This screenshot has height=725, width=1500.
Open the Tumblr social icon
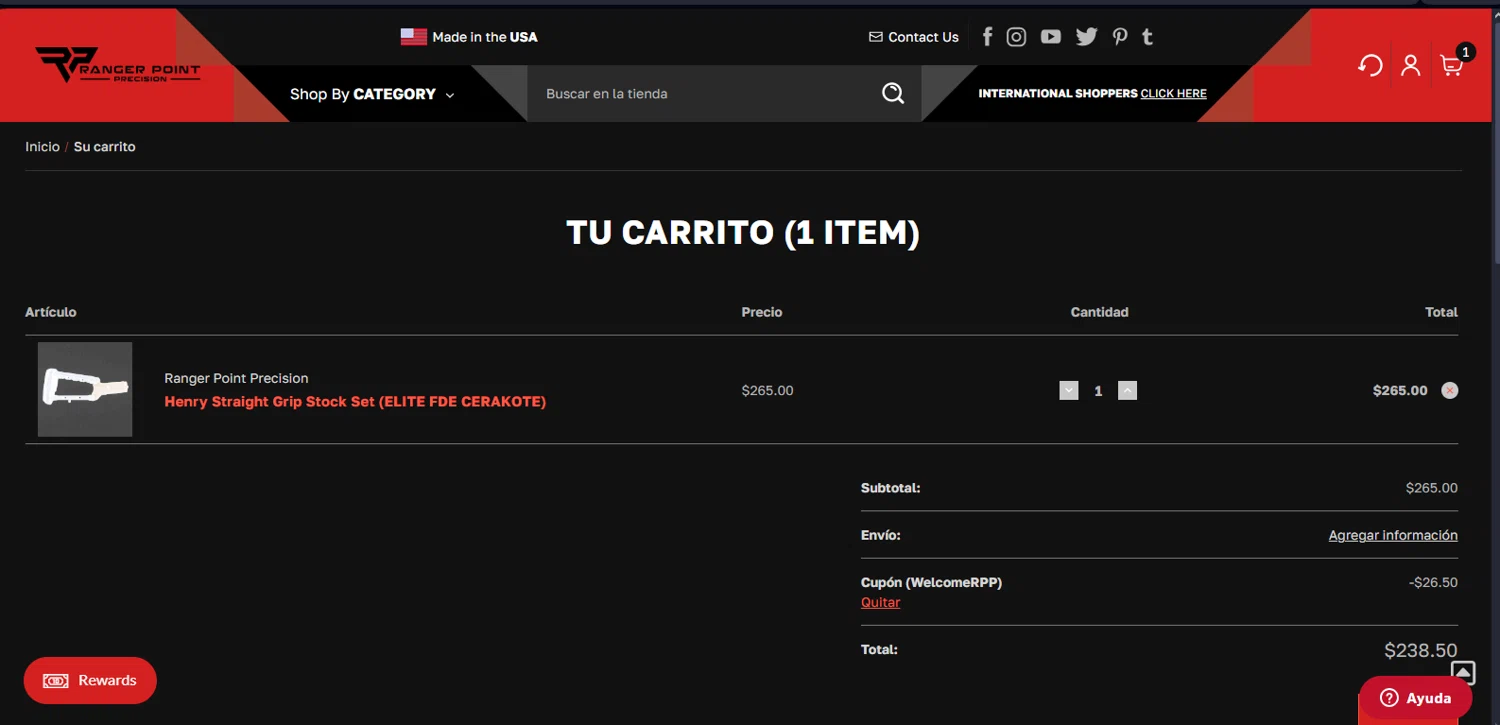1147,37
